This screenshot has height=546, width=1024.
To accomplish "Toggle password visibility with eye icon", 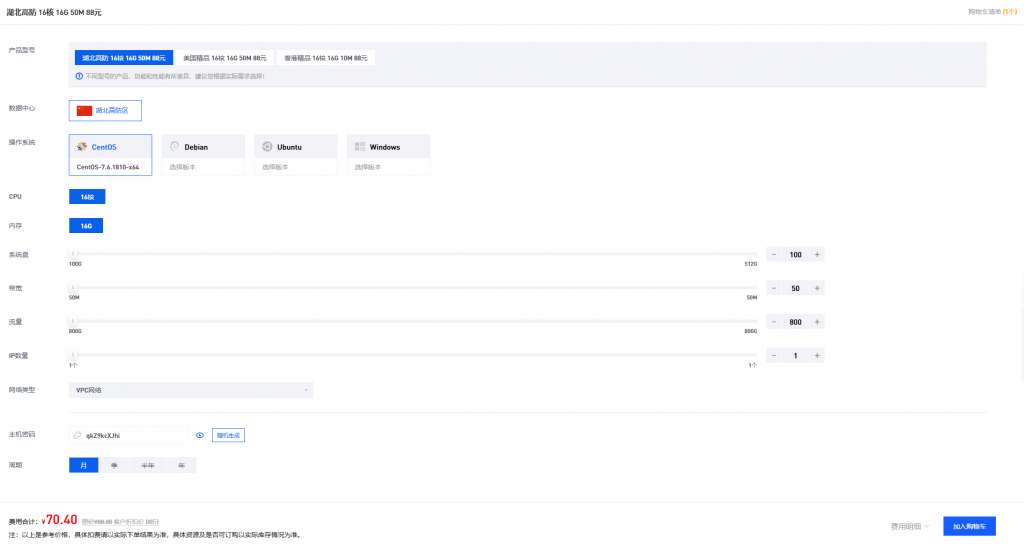I will 200,435.
